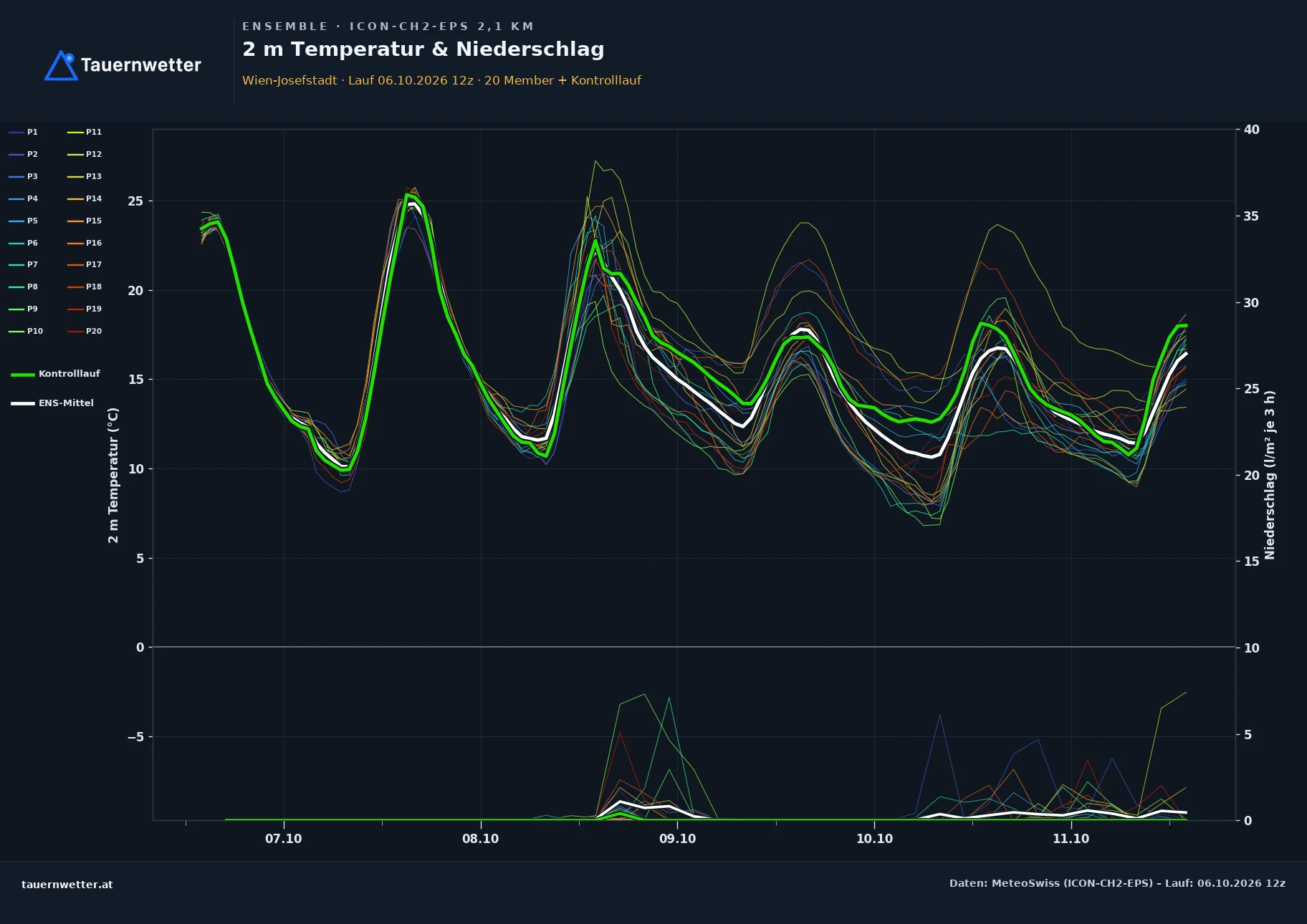1307x924 pixels.
Task: Select the P8 legend entry
Action: pos(23,287)
